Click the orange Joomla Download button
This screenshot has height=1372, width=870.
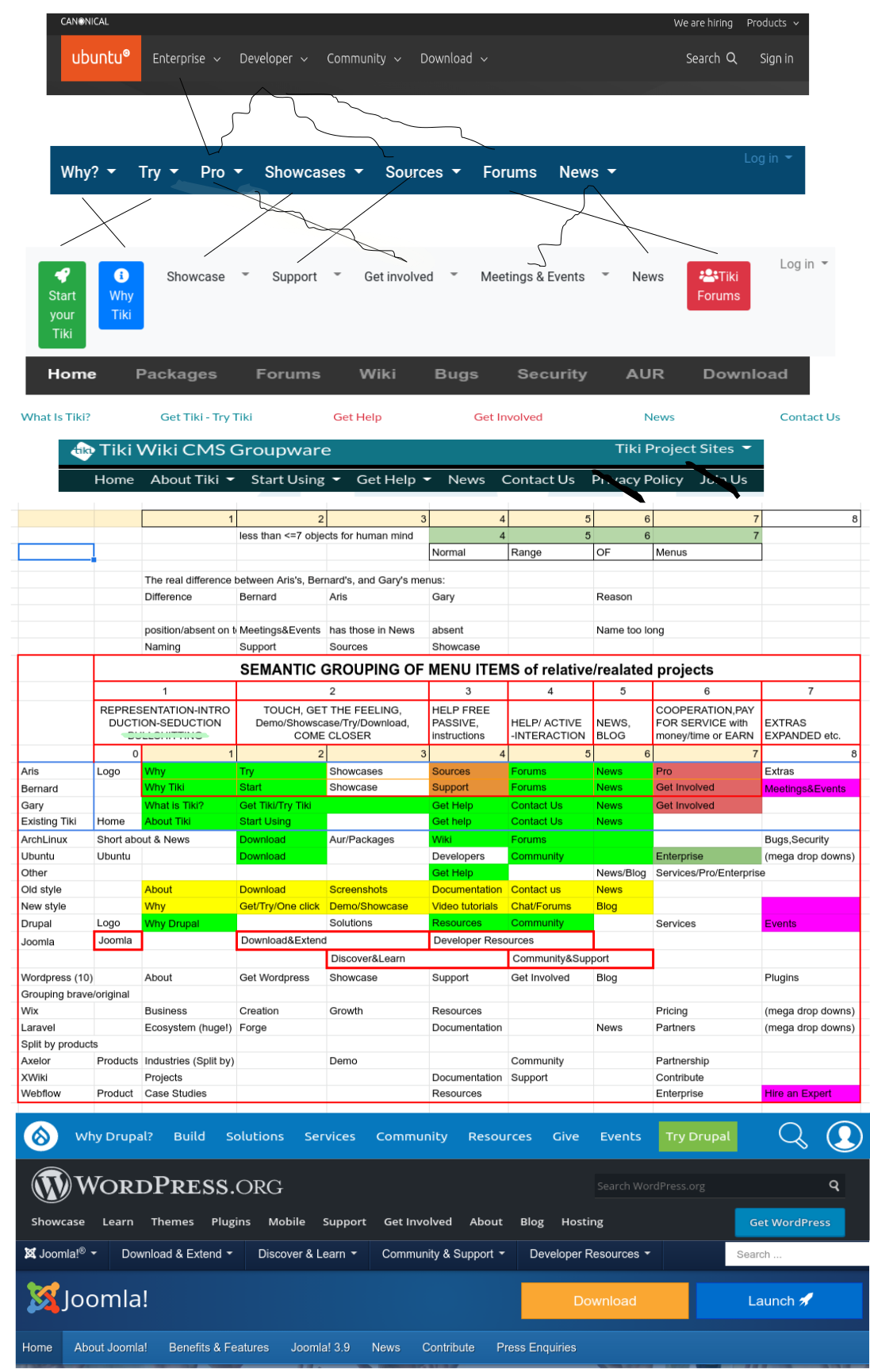(x=604, y=1301)
